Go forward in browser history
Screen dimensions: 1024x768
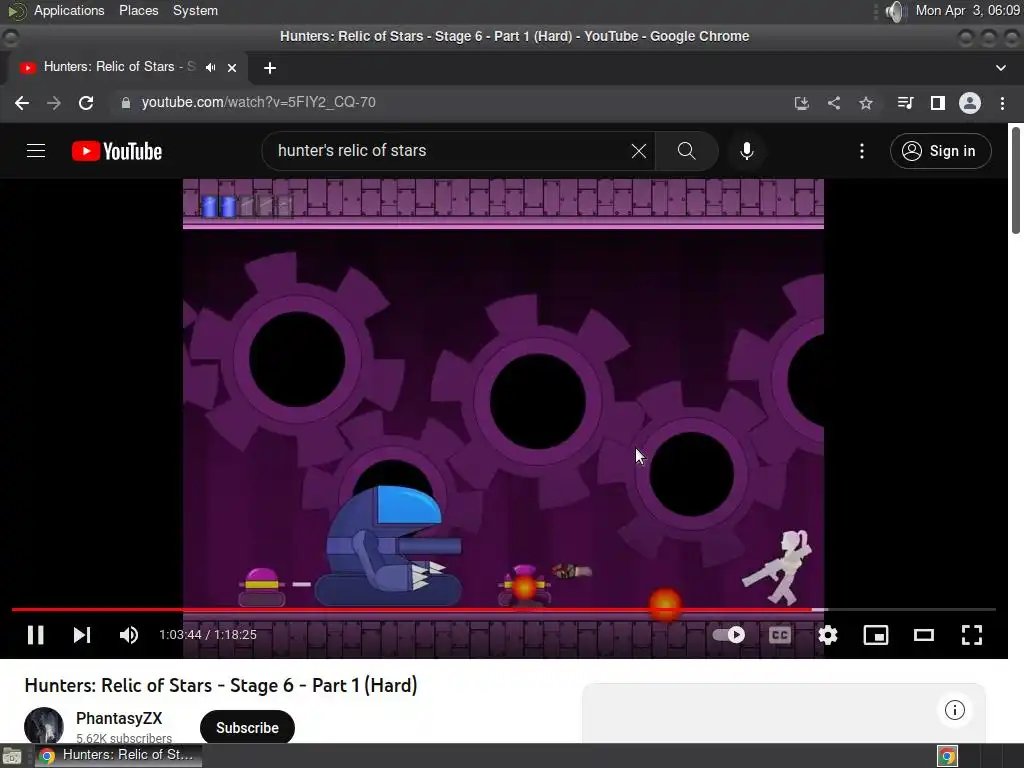coord(54,103)
